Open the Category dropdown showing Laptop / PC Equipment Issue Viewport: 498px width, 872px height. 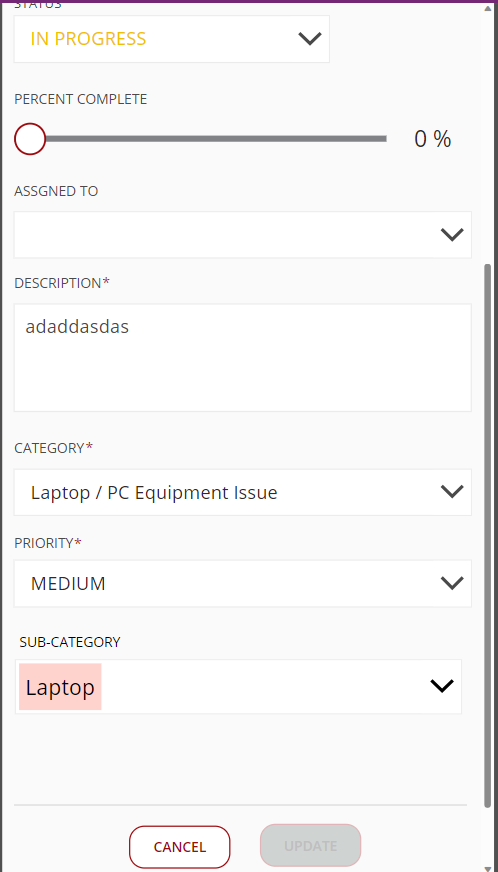pyautogui.click(x=243, y=492)
